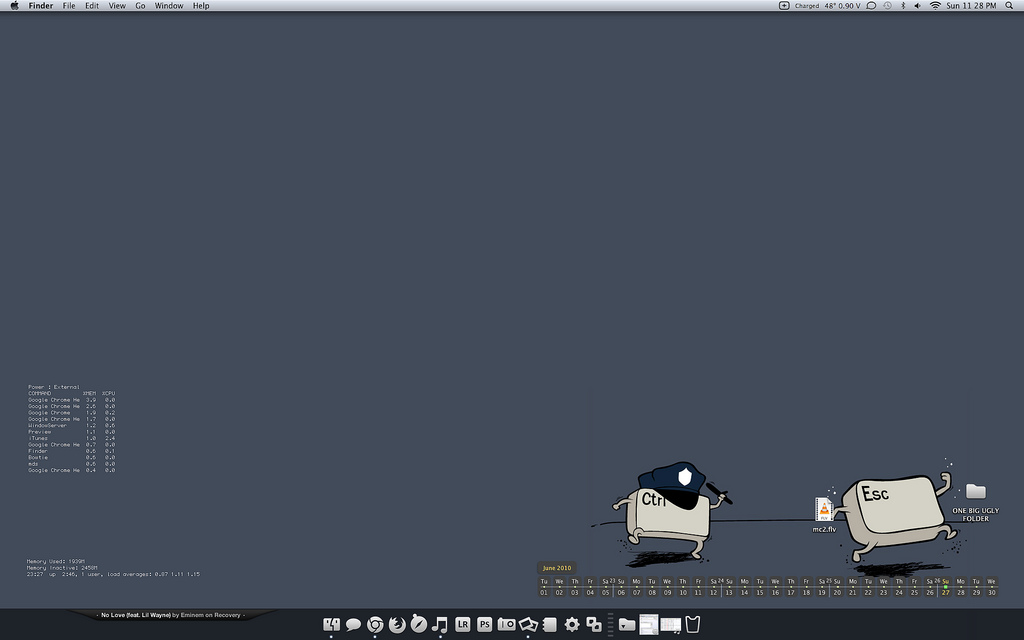
Task: Open System Preferences gear in dock
Action: (x=572, y=624)
